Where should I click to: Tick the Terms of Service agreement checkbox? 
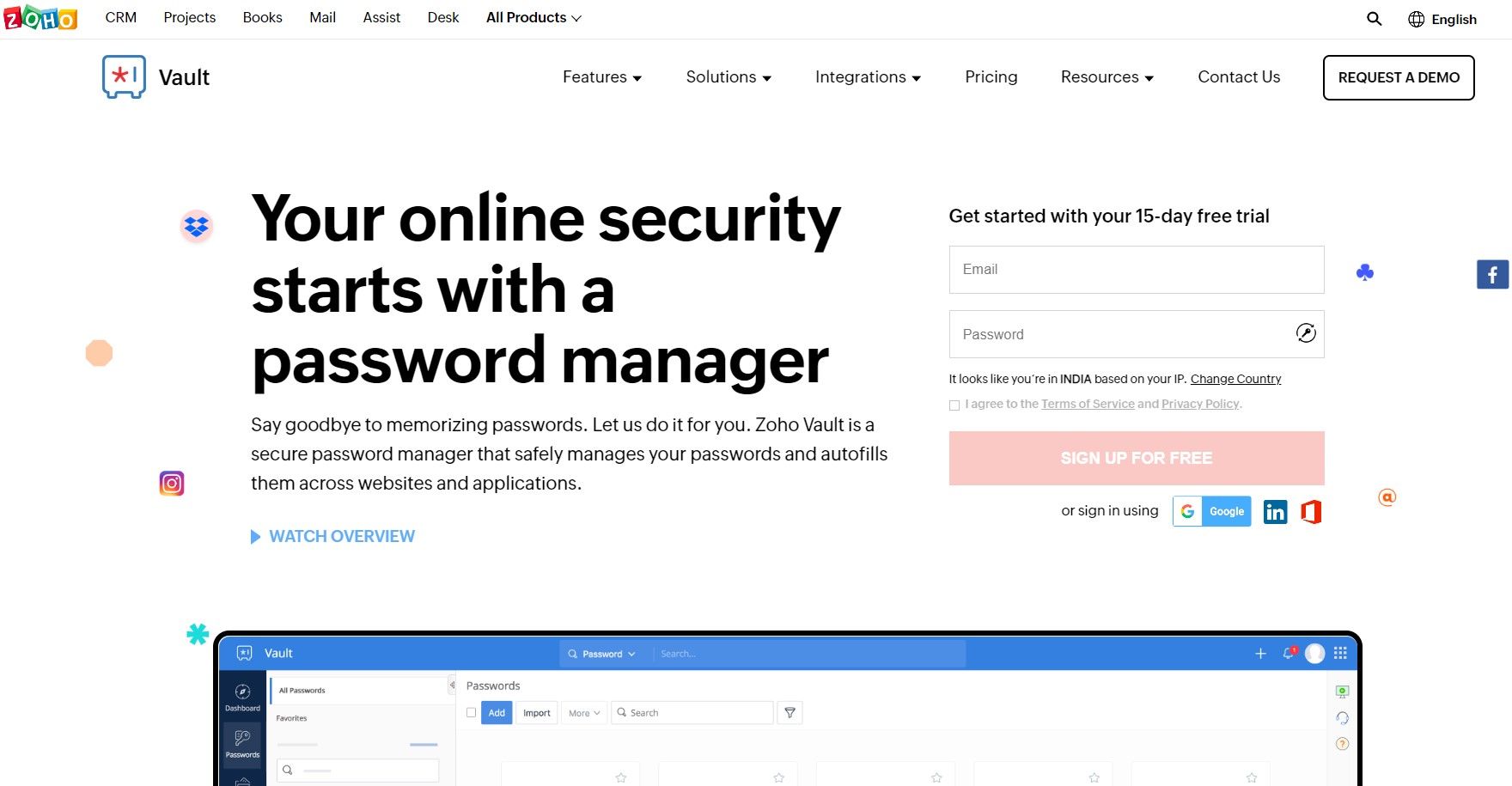click(954, 405)
